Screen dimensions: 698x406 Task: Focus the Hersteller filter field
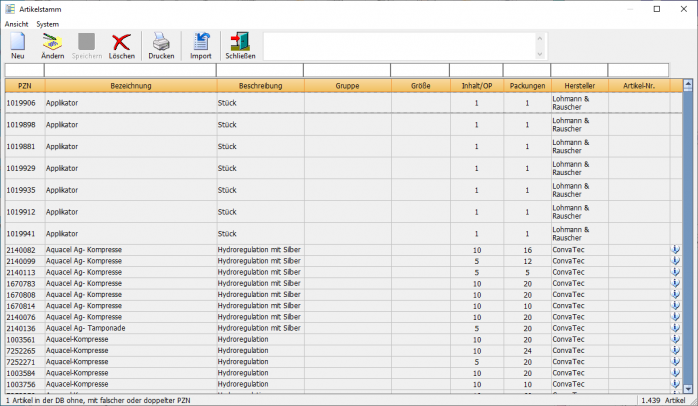pyautogui.click(x=579, y=70)
